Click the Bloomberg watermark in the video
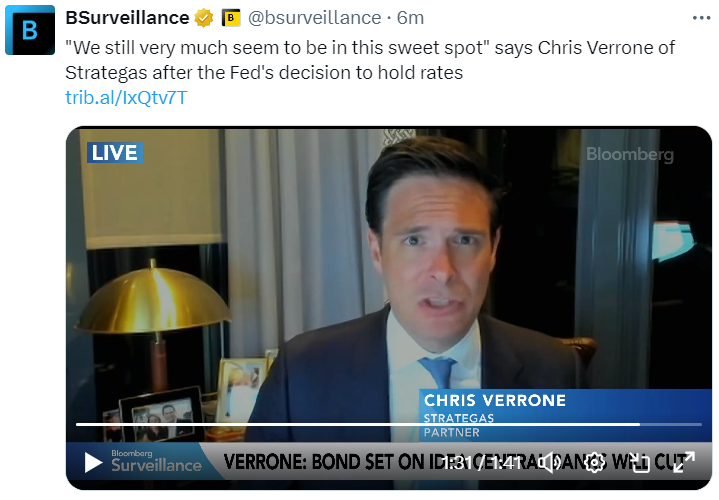This screenshot has height=500, width=719. click(x=630, y=155)
